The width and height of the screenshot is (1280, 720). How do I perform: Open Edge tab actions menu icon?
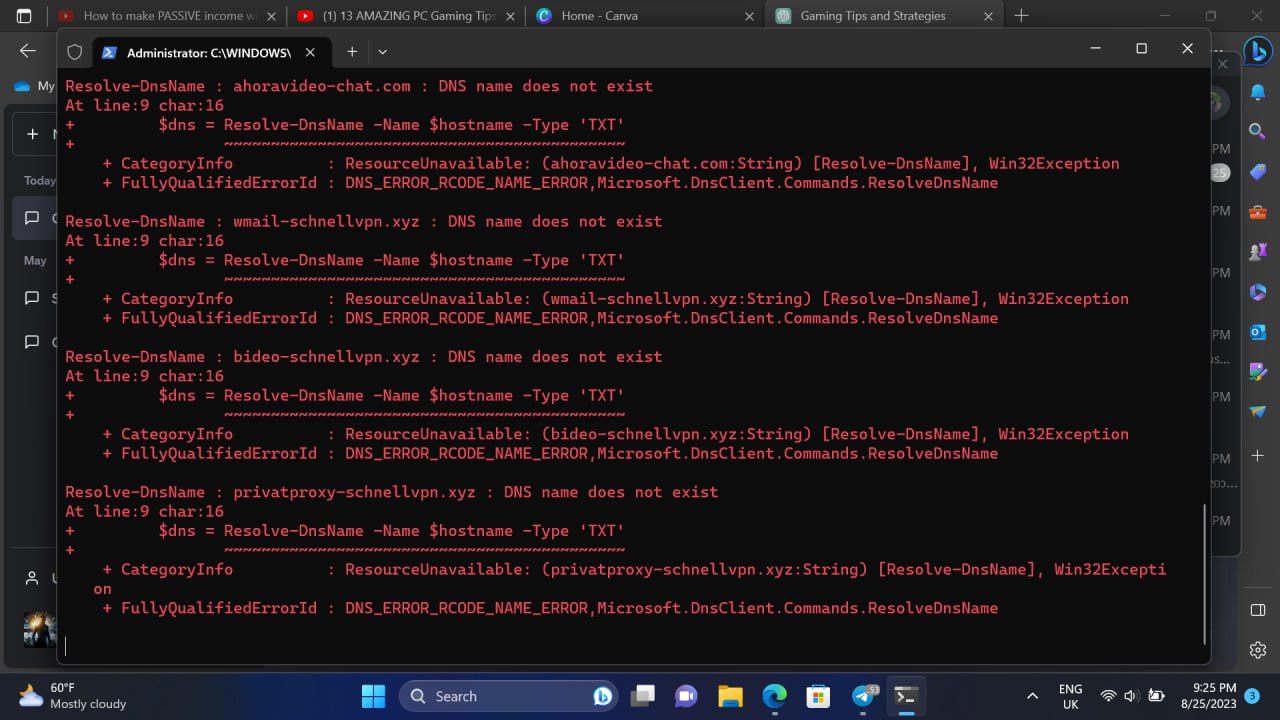point(24,16)
